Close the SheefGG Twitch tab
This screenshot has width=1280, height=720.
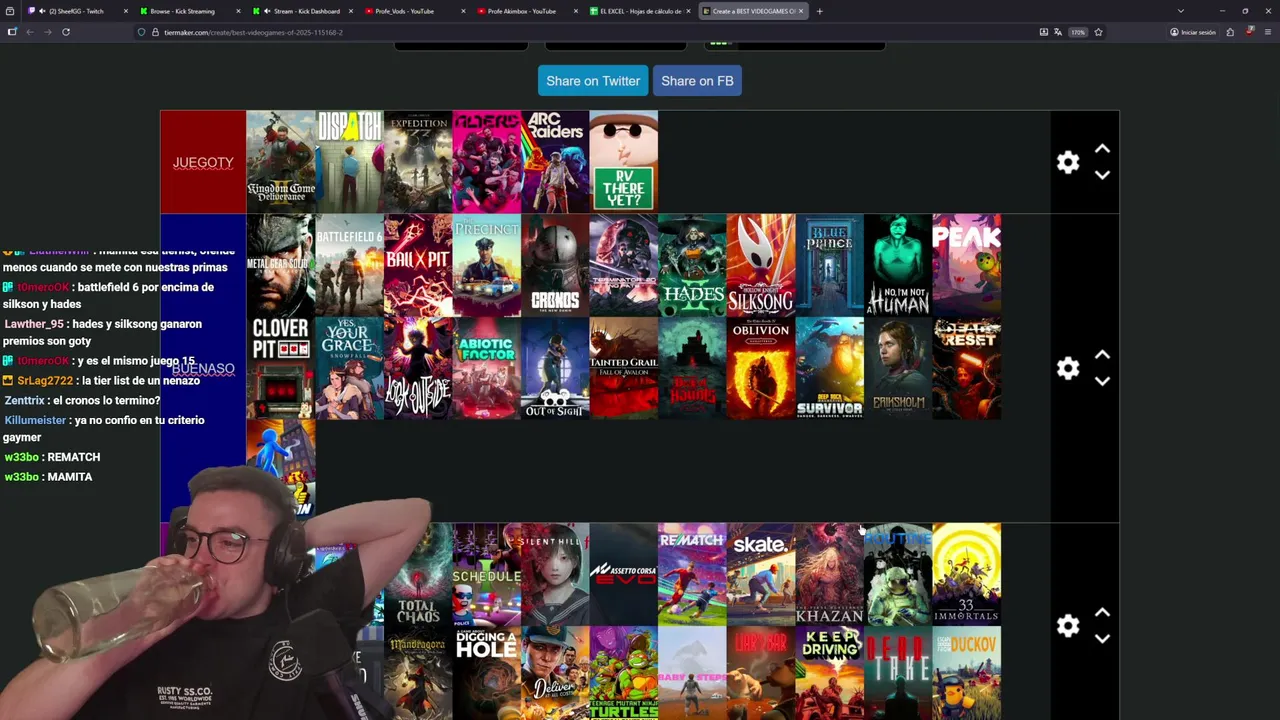click(x=126, y=11)
